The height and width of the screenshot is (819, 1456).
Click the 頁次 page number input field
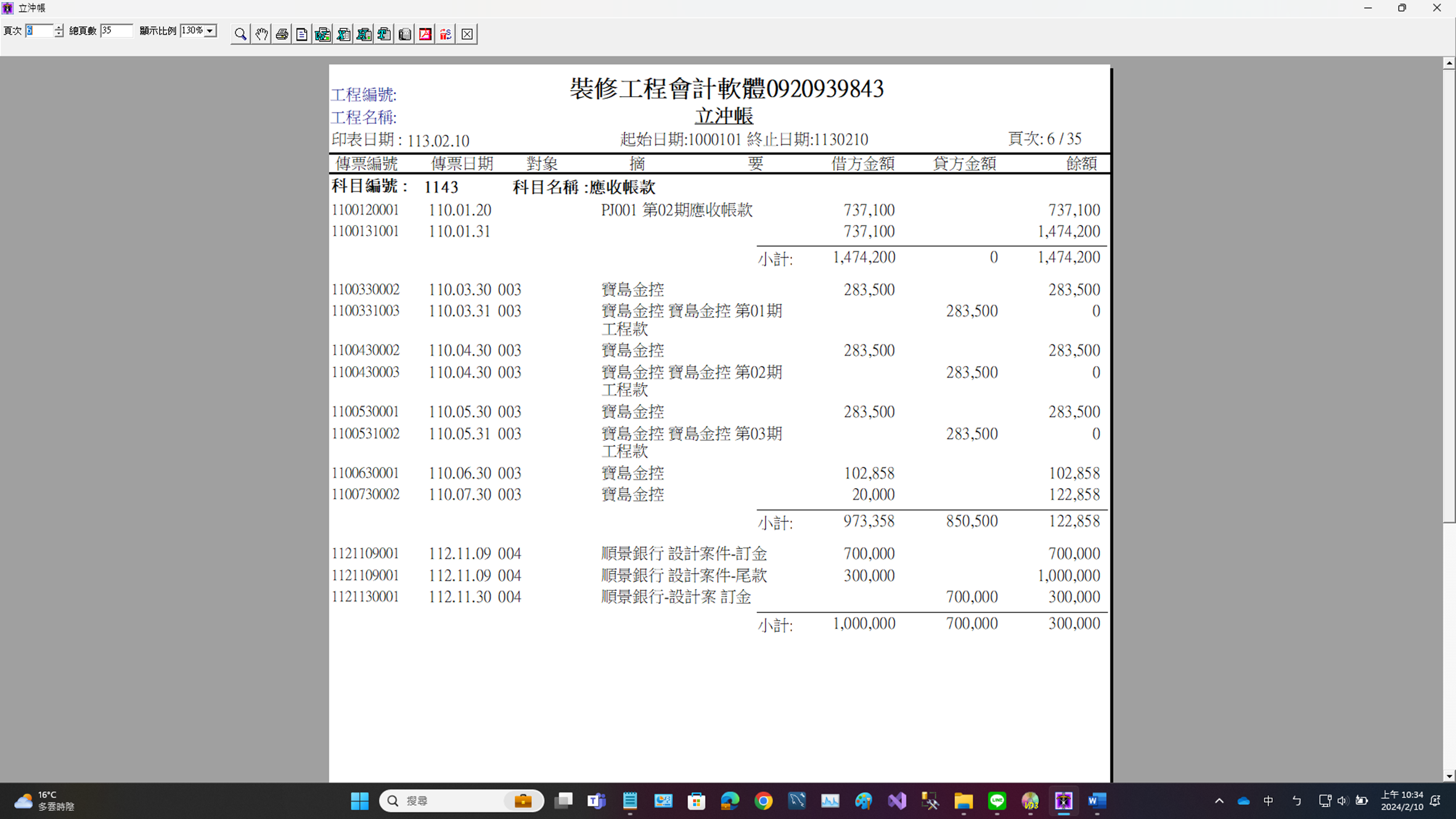pos(39,31)
